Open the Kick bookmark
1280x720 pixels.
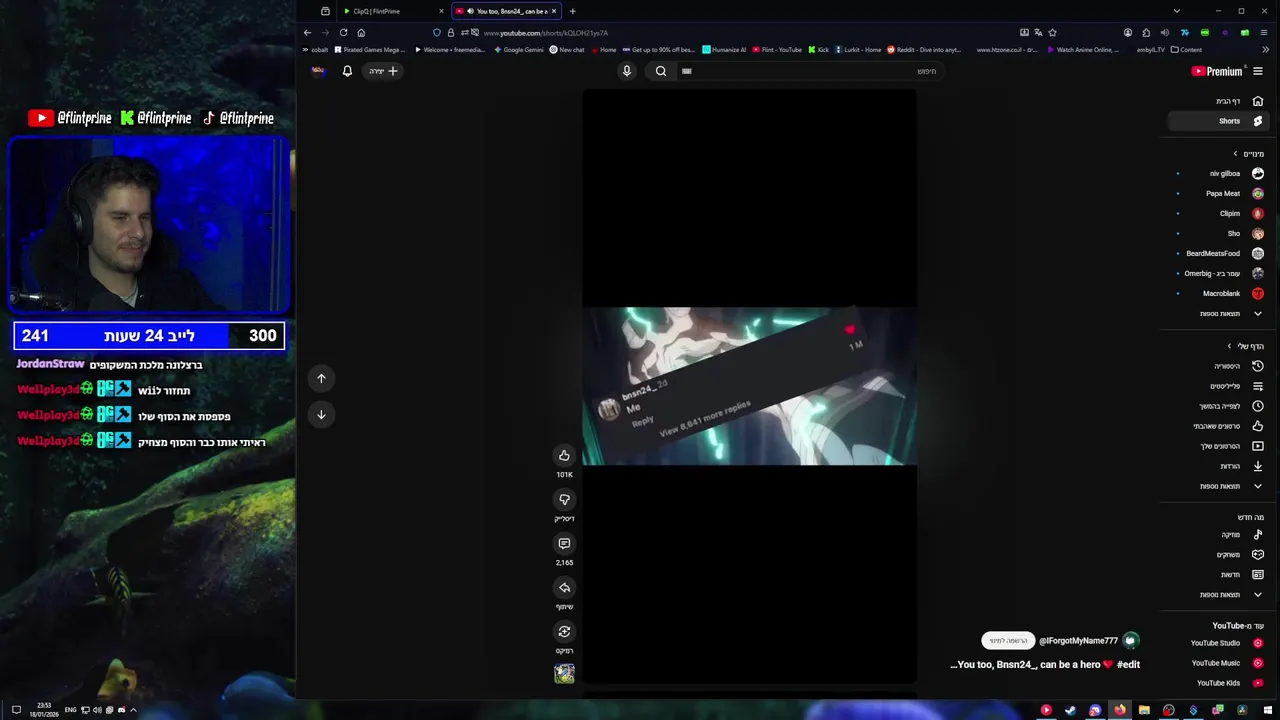pyautogui.click(x=818, y=49)
